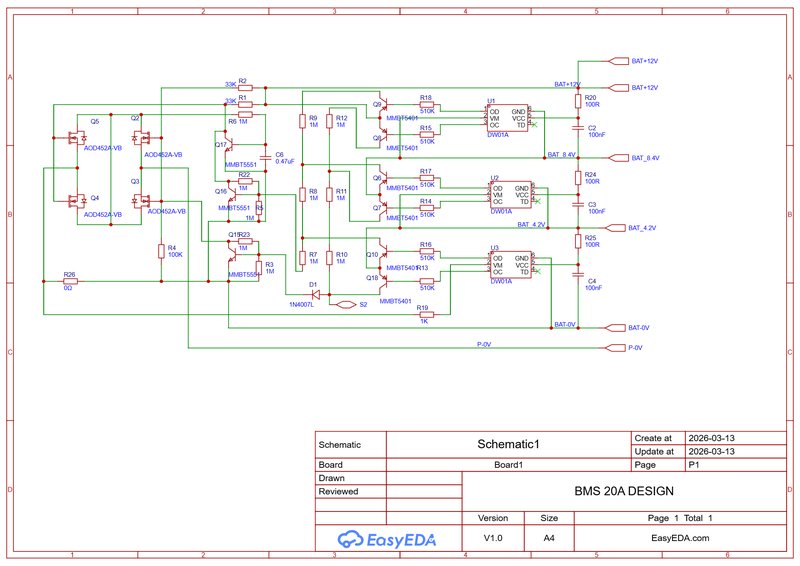Select resistor R12 1M
This screenshot has height=566, width=800.
click(330, 121)
